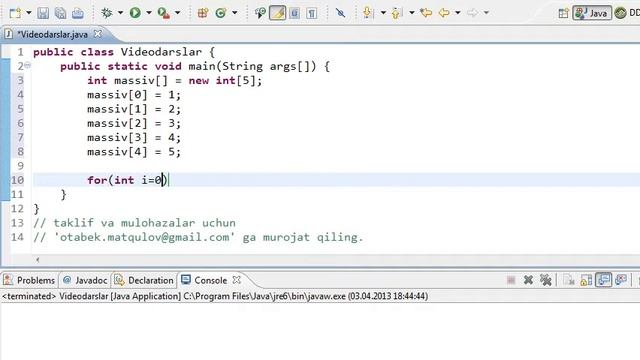
Task: Click the Save All icon
Action: click(x=60, y=13)
